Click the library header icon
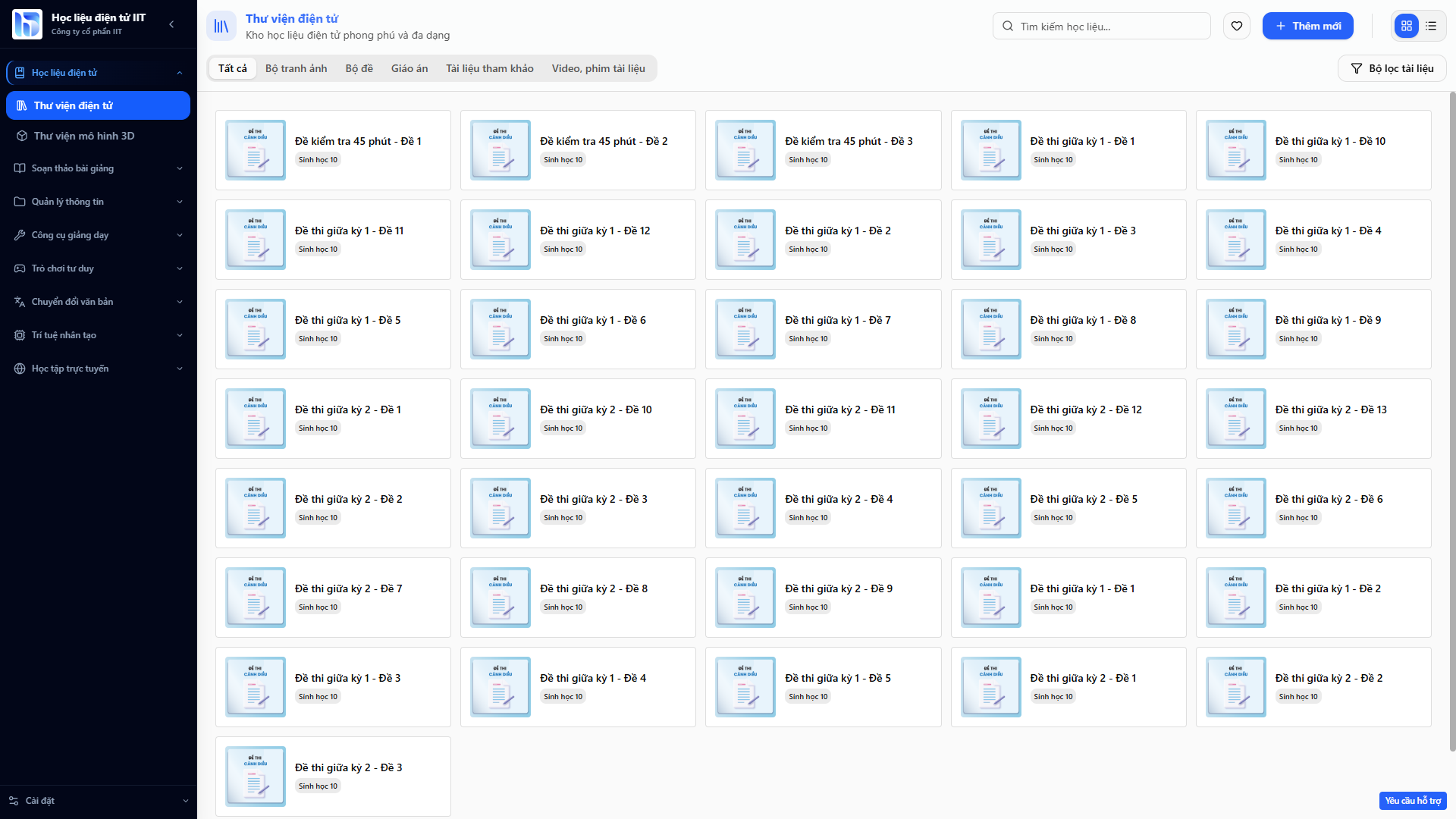The width and height of the screenshot is (1456, 819). [x=221, y=26]
